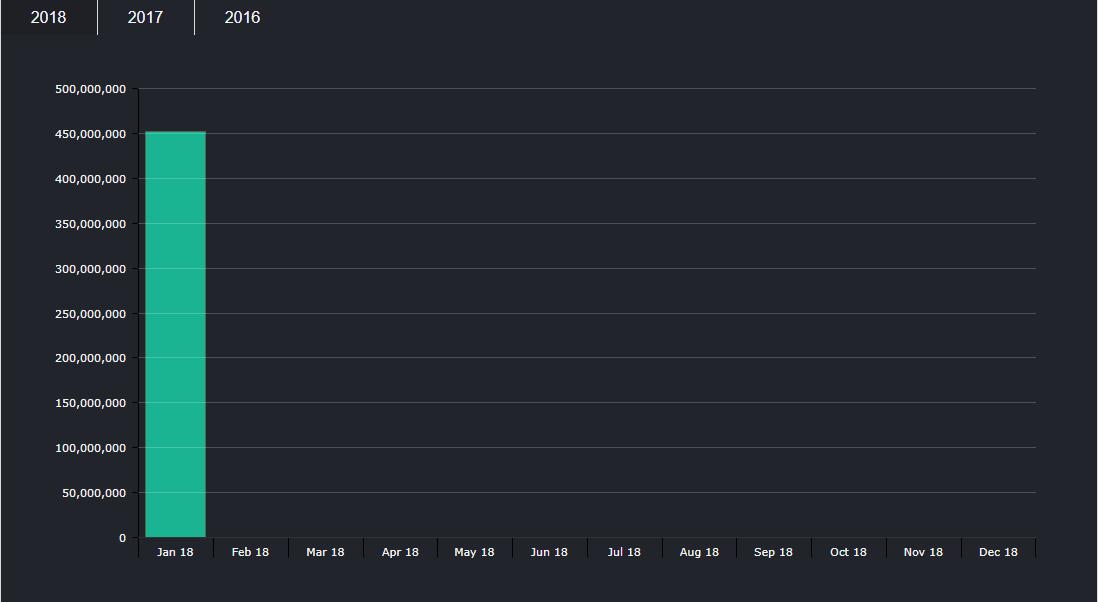Screen dimensions: 1098x602
Task: Select the Jul 18 axis label
Action: pos(624,552)
